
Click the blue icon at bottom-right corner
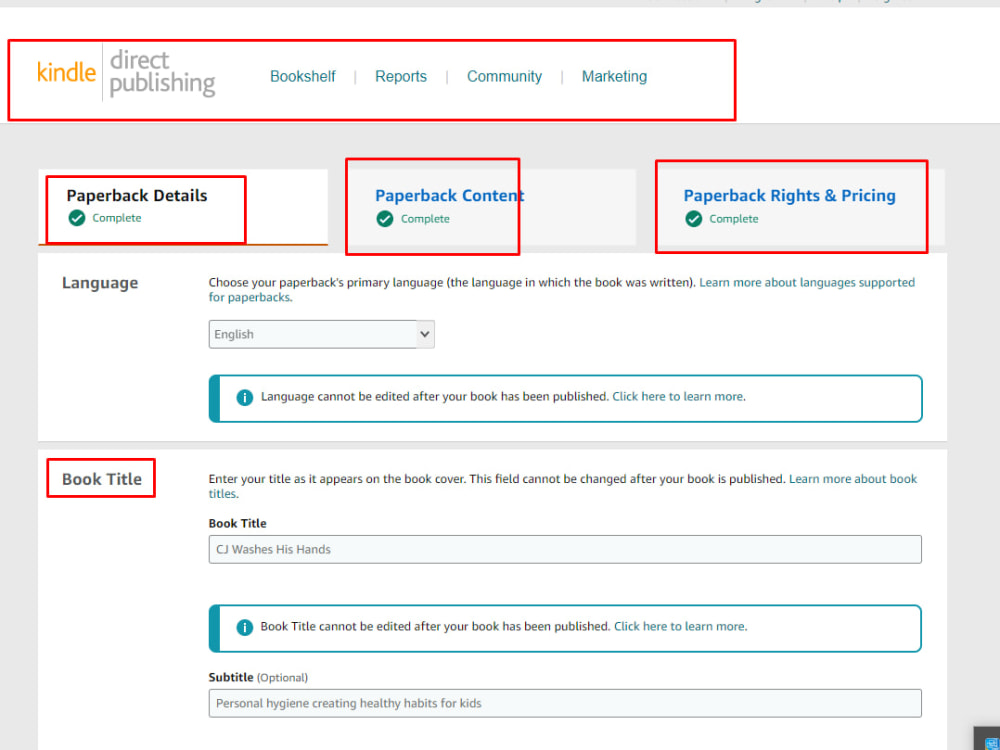[990, 742]
